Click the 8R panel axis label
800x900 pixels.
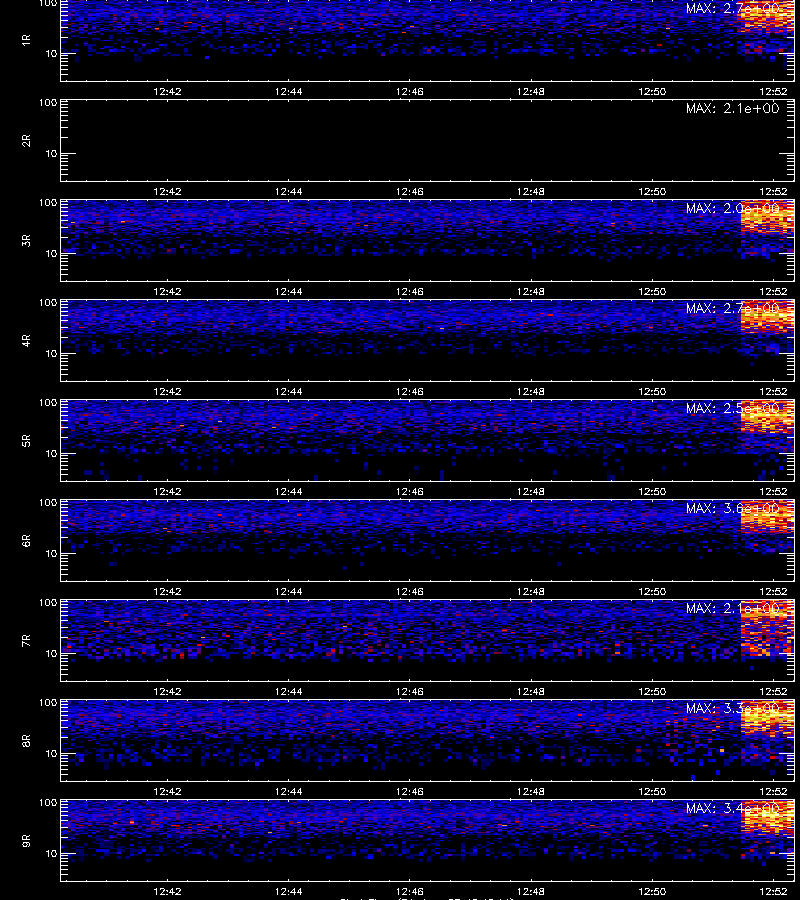[x=26, y=740]
